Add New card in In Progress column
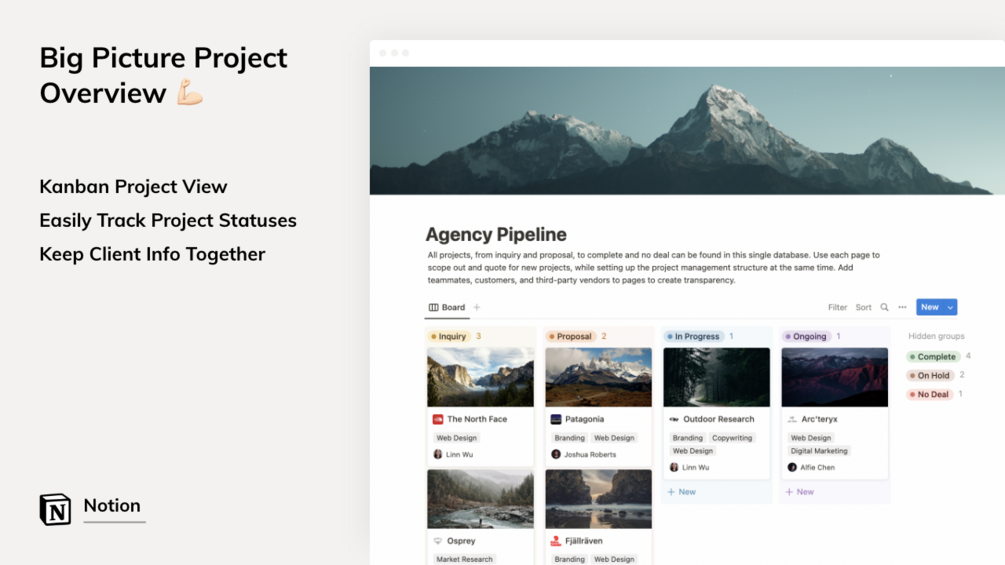Viewport: 1005px width, 565px height. [x=681, y=492]
